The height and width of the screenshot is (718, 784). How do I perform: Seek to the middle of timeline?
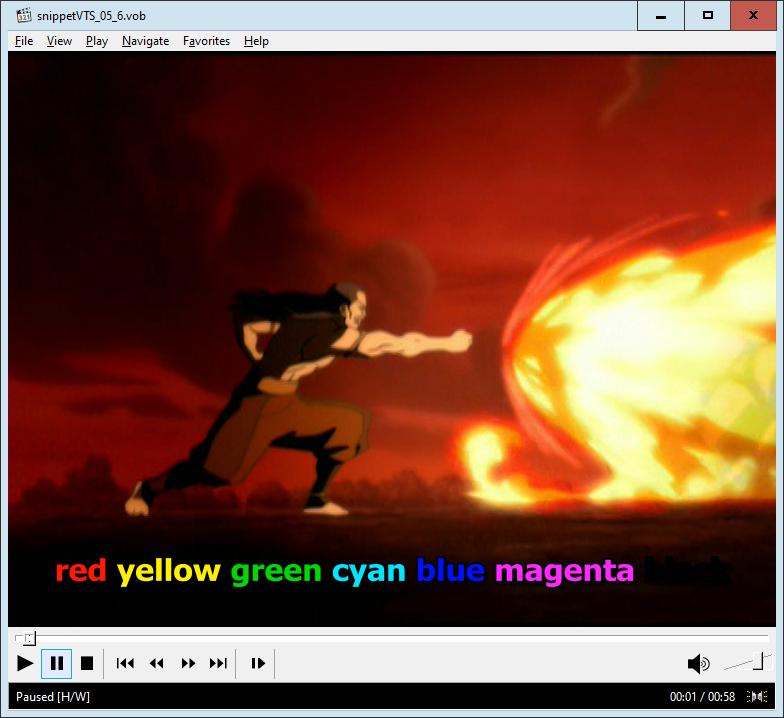click(x=392, y=638)
